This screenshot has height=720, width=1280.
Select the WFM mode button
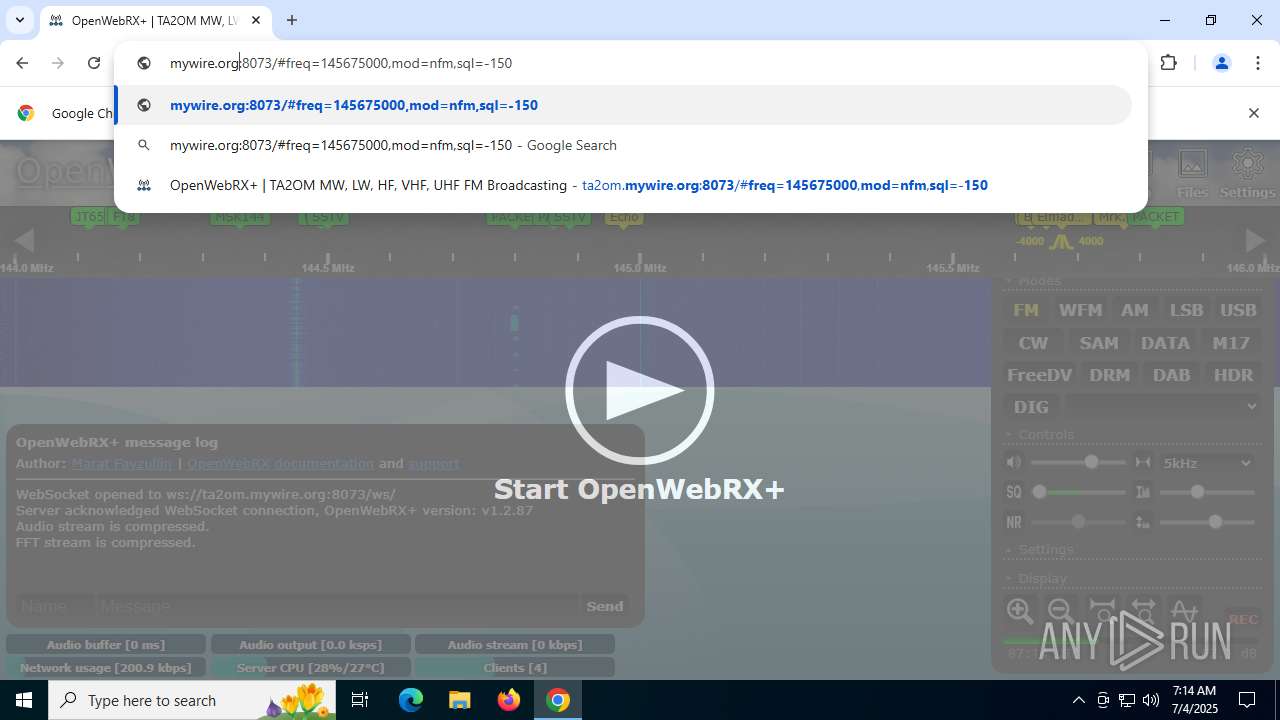1081,310
